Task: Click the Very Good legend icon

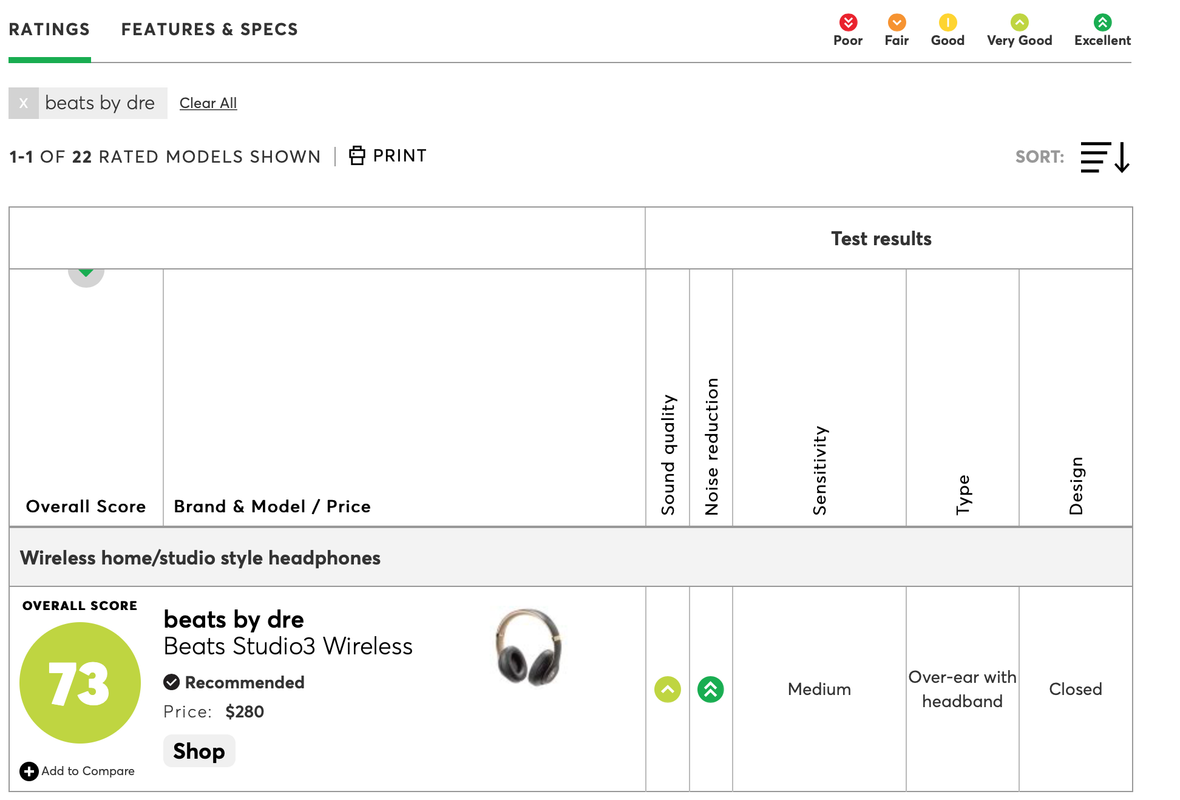Action: tap(1020, 23)
